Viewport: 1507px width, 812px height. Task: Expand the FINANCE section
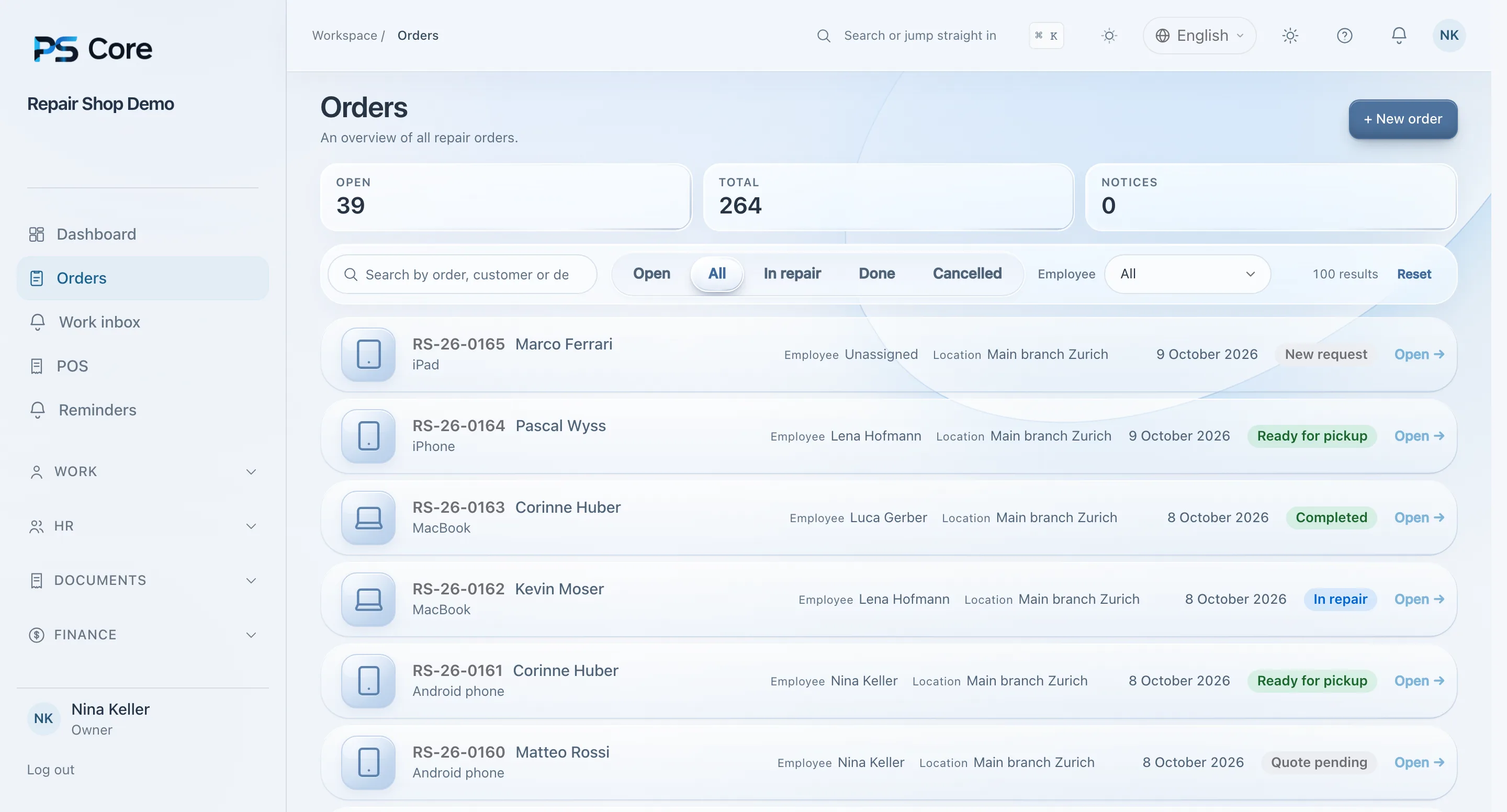point(142,635)
